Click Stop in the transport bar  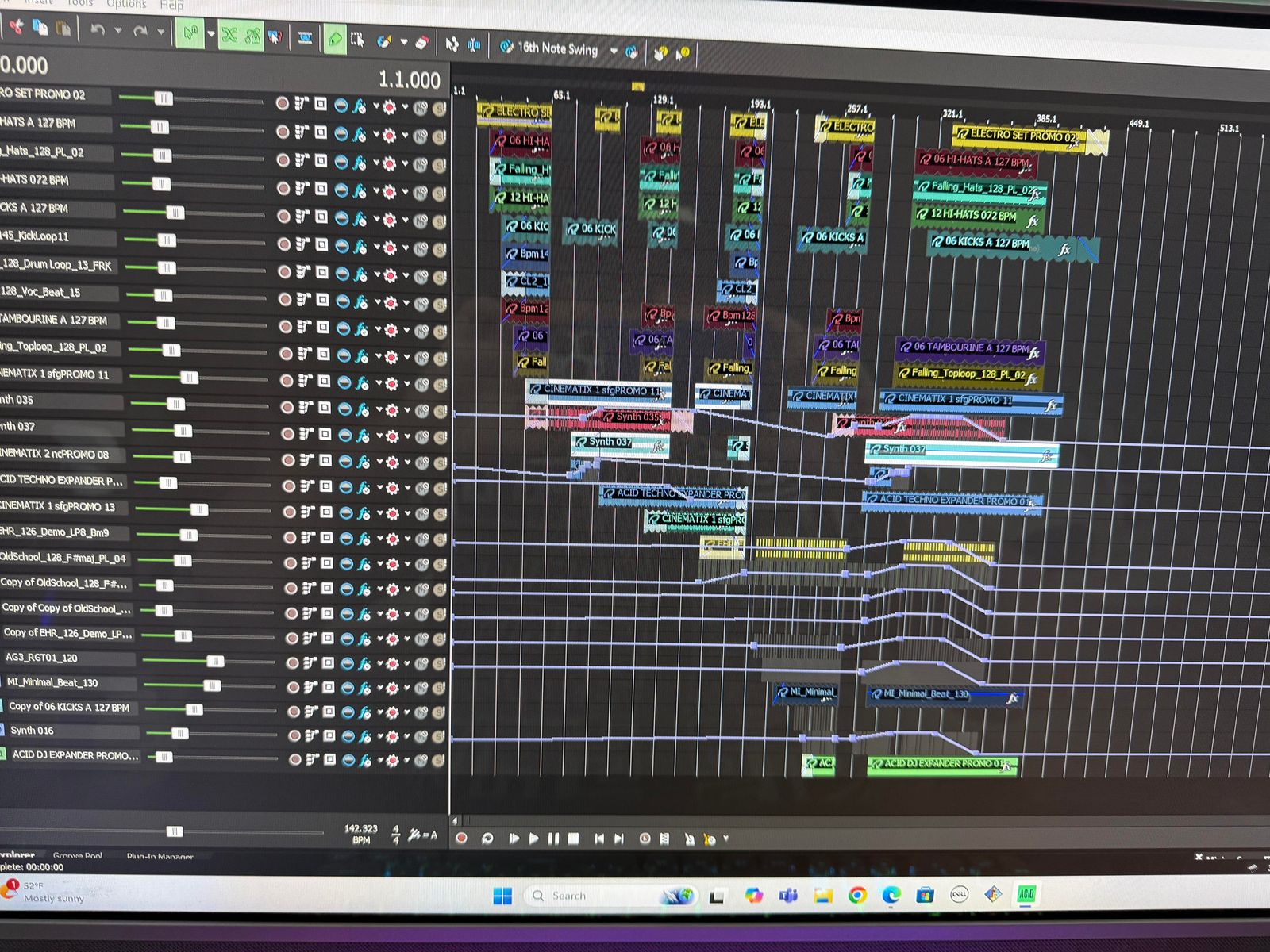click(574, 838)
